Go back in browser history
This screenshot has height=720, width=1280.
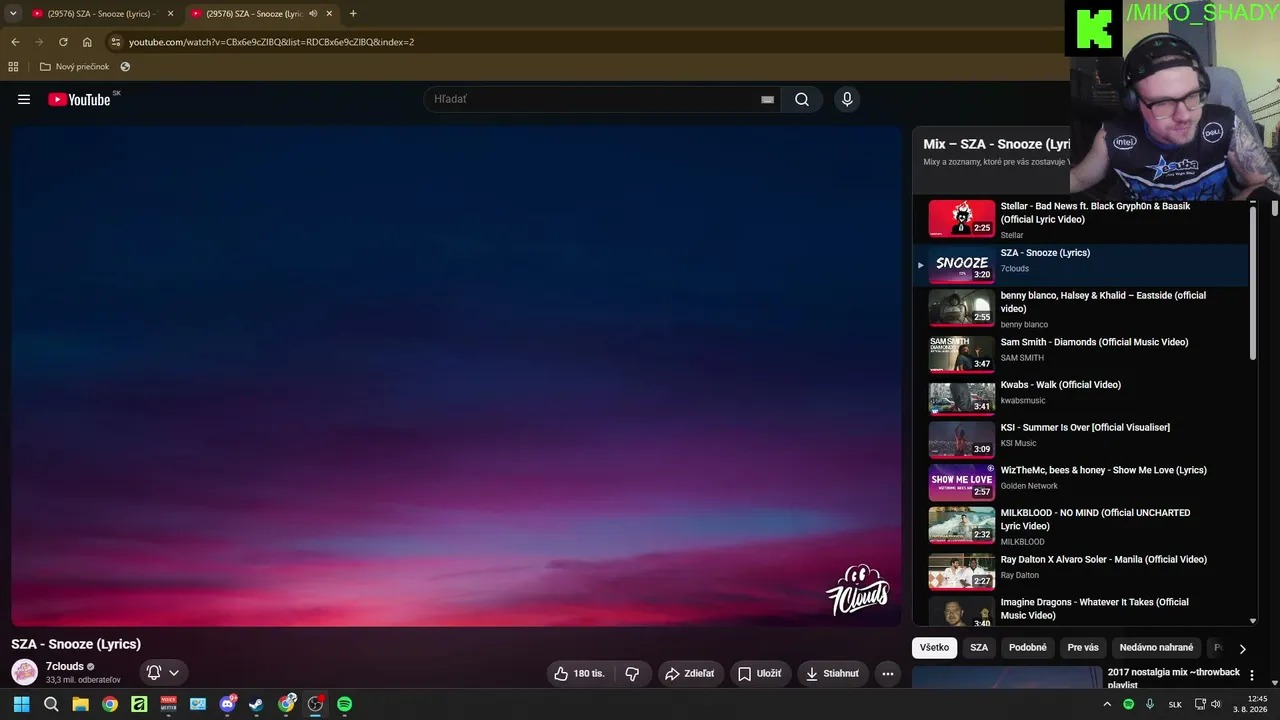[x=15, y=42]
